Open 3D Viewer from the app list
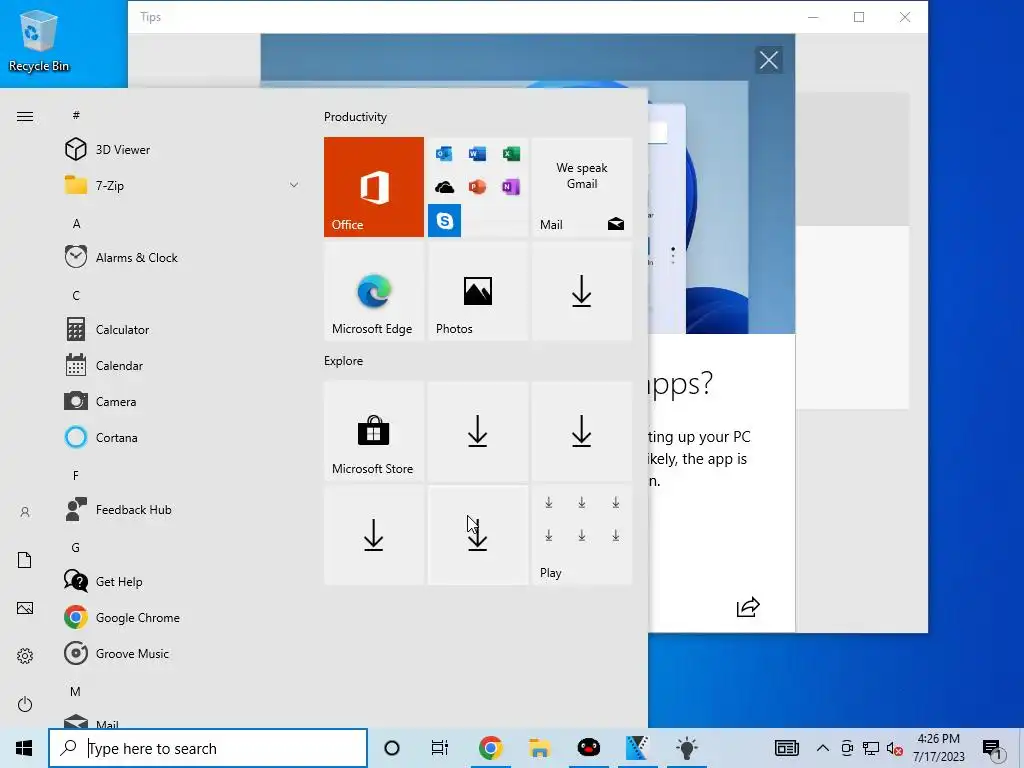1024x768 pixels. [180, 150]
